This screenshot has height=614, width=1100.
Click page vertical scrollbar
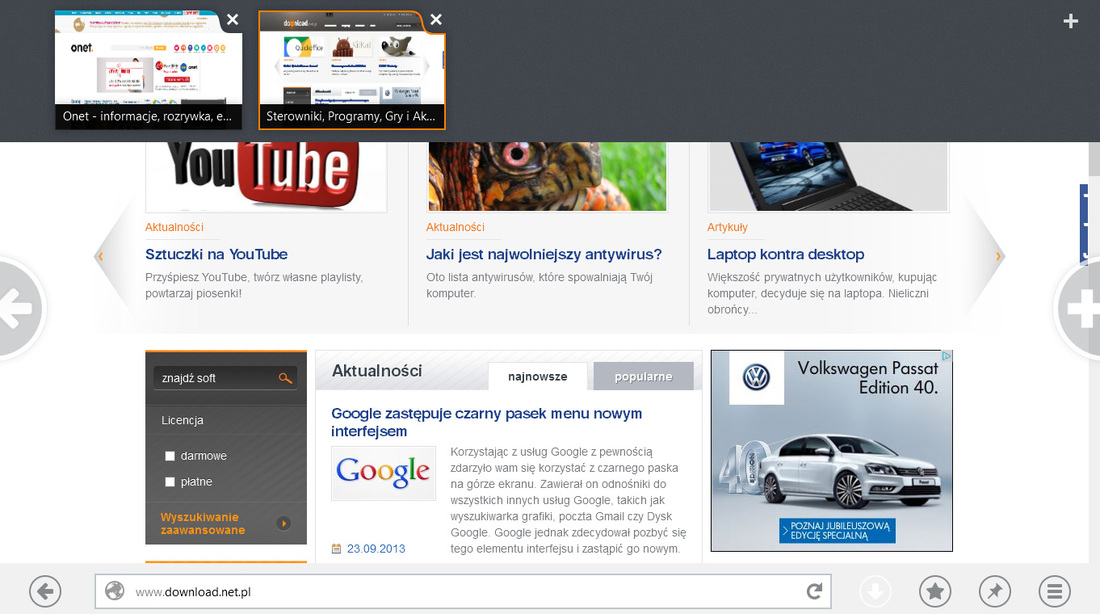(x=1094, y=351)
